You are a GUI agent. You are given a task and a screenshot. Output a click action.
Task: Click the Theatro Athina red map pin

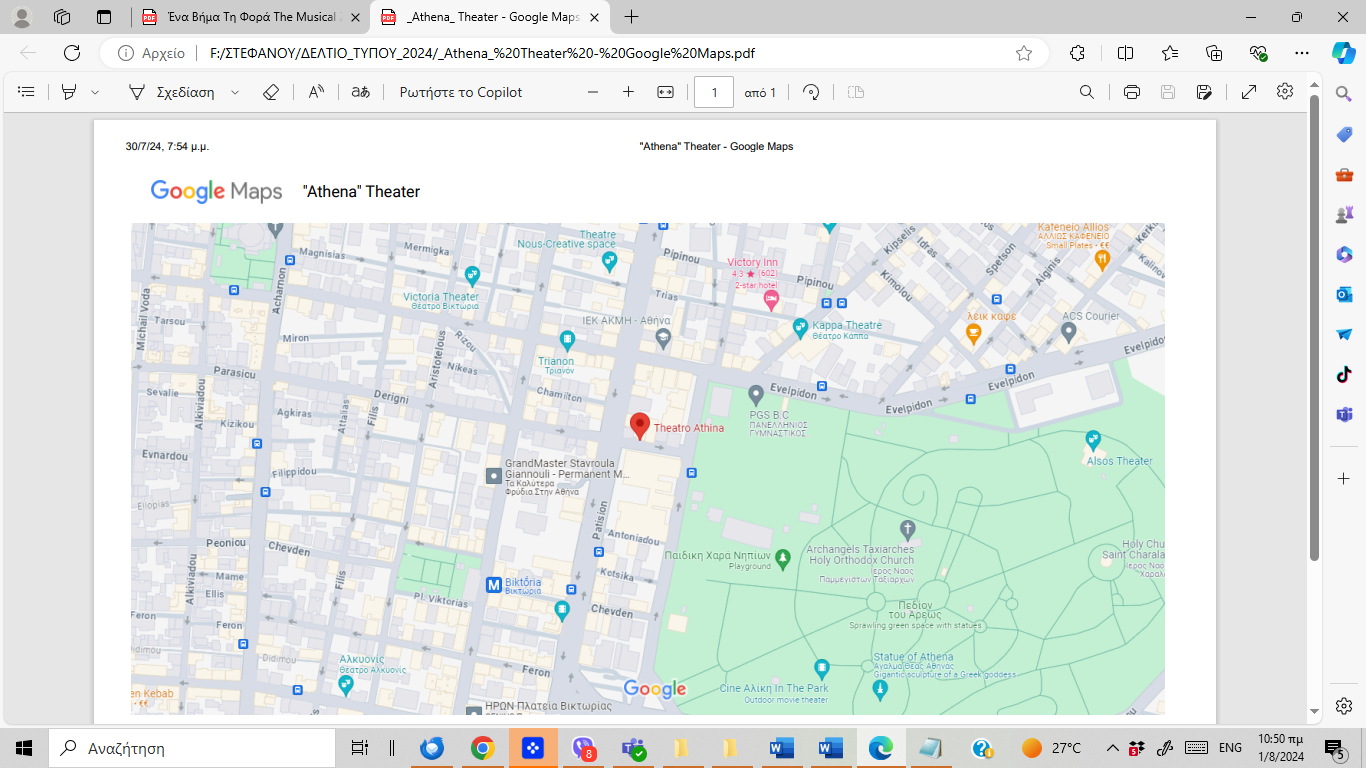tap(640, 426)
